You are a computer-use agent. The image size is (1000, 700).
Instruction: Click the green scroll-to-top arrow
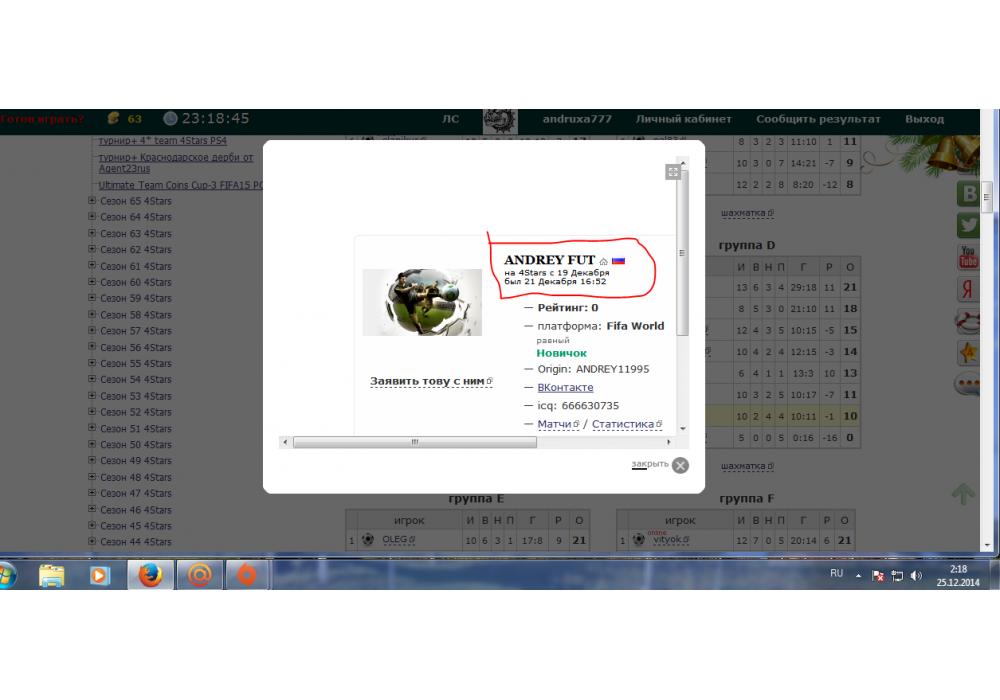(x=963, y=493)
